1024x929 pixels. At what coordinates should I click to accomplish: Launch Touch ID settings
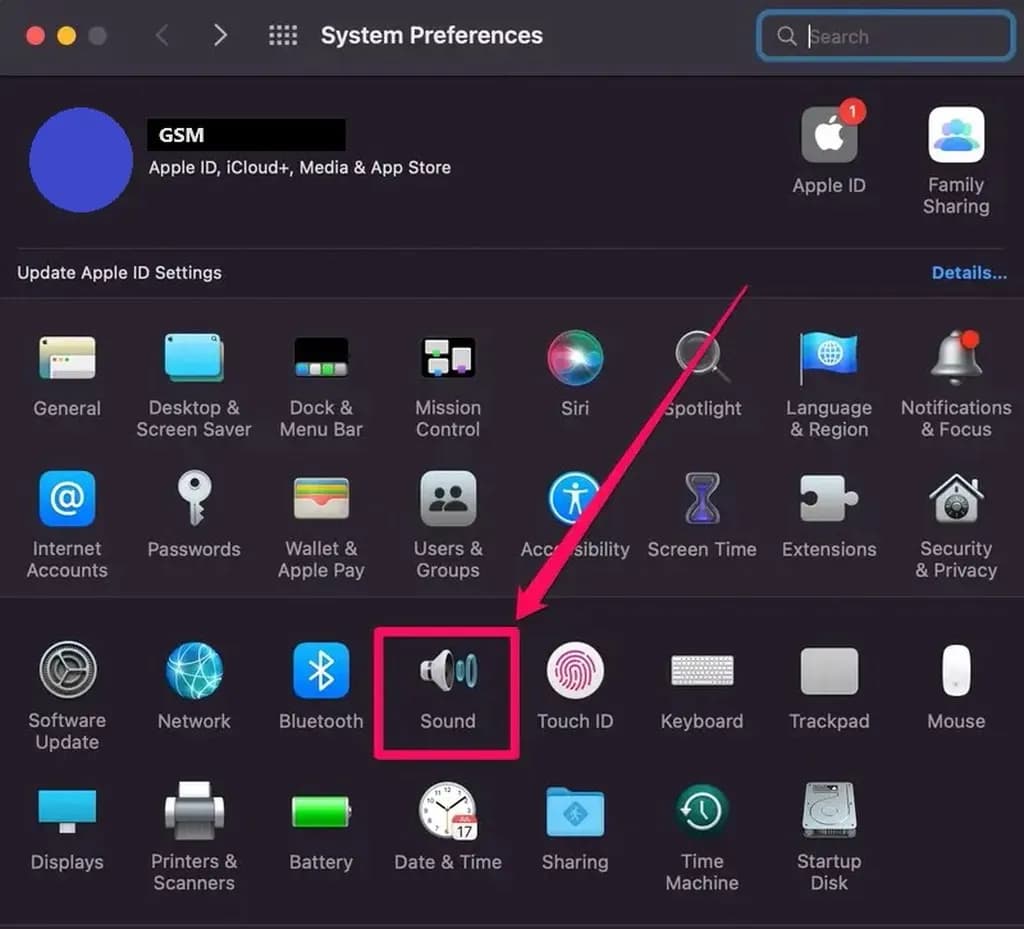pyautogui.click(x=575, y=672)
